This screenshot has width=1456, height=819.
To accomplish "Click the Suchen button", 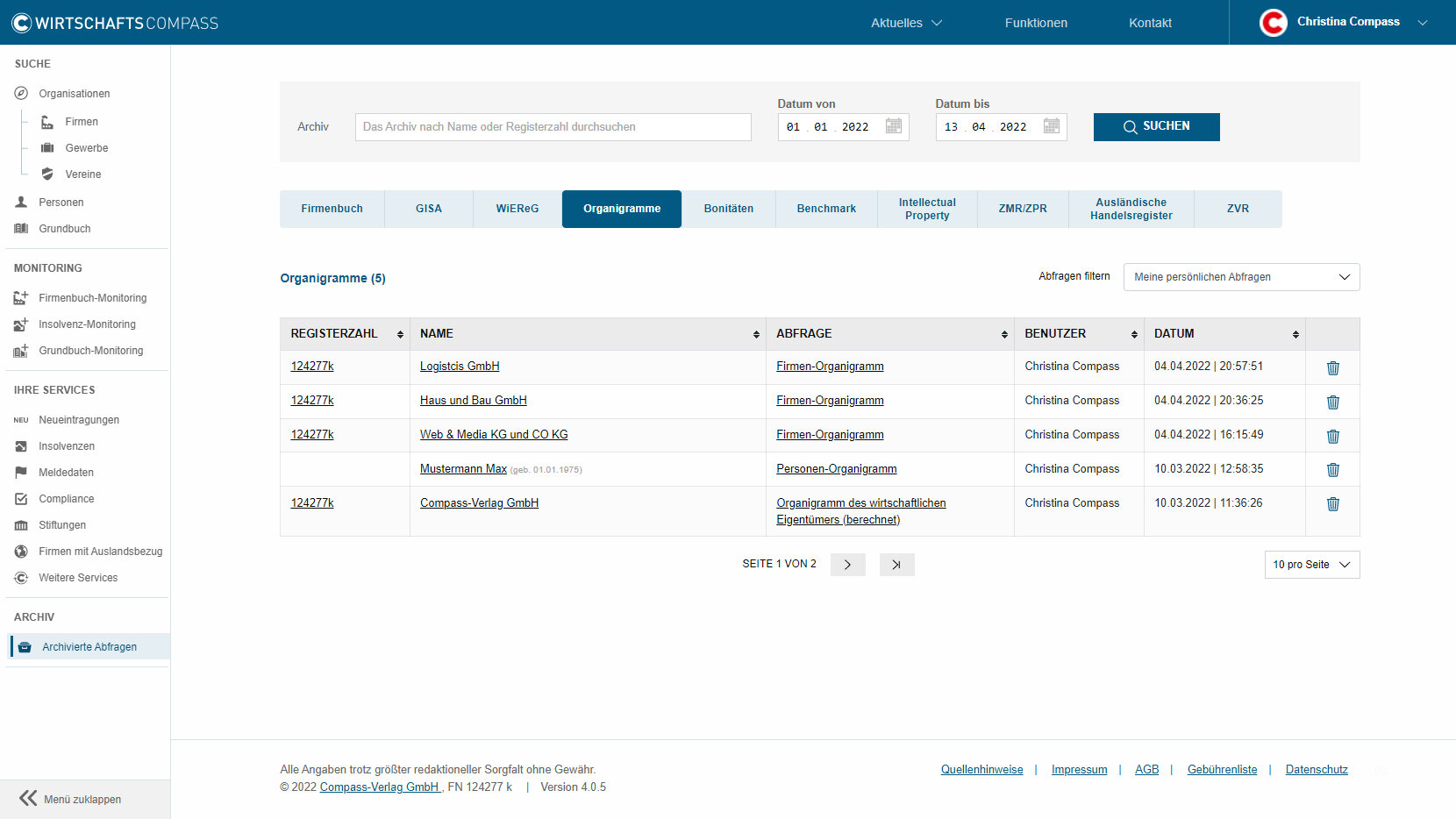I will (1156, 126).
